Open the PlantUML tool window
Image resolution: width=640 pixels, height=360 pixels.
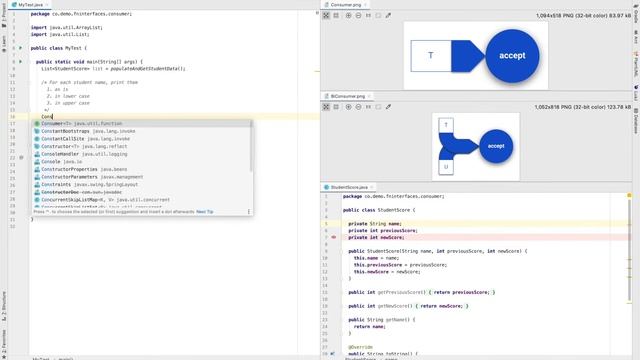tap(636, 64)
